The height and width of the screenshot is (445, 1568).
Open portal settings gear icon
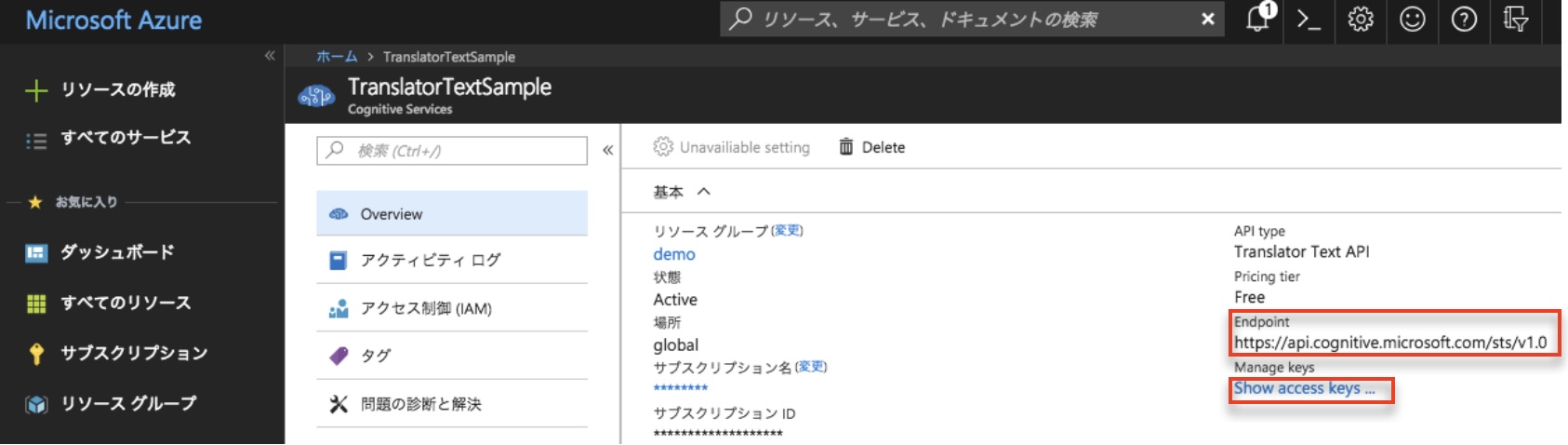click(x=1361, y=20)
